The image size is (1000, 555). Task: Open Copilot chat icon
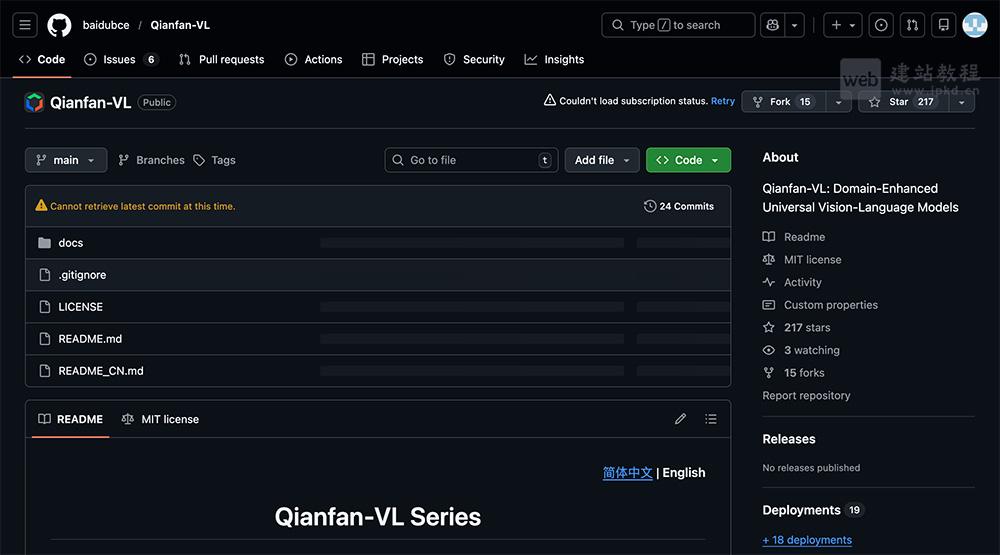771,25
